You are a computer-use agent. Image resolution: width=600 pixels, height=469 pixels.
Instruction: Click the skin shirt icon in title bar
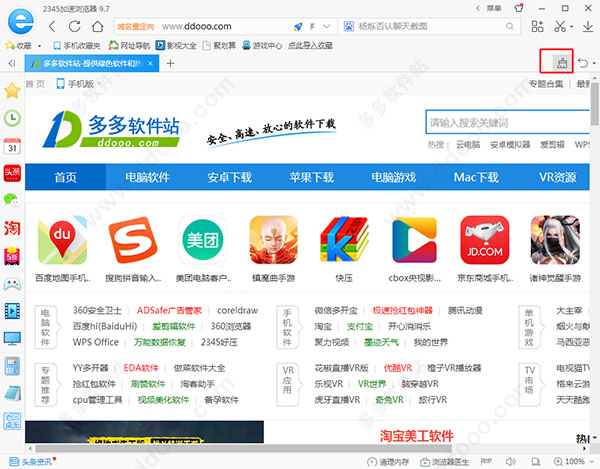519,8
